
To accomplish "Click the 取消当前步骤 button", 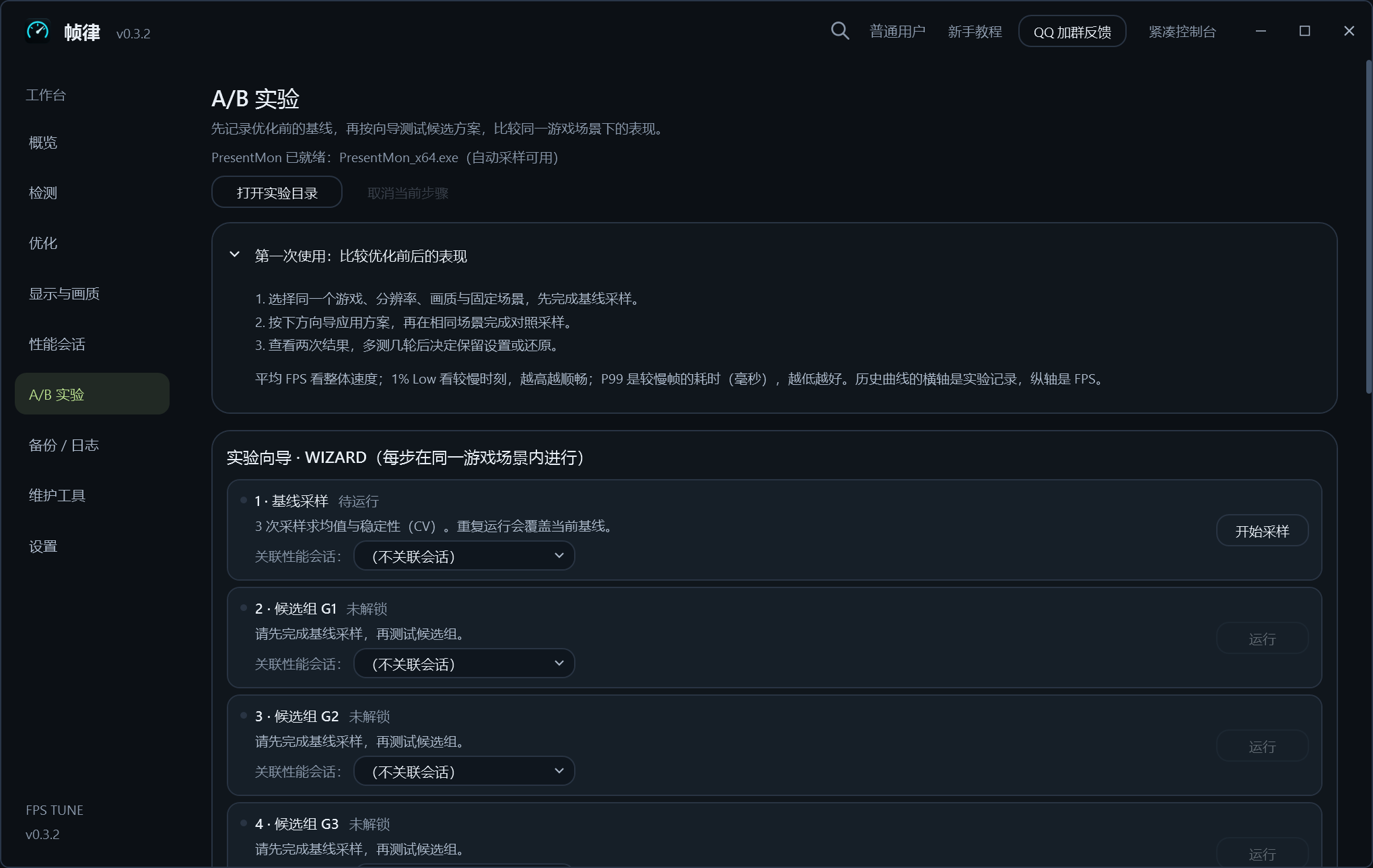I will [x=408, y=193].
